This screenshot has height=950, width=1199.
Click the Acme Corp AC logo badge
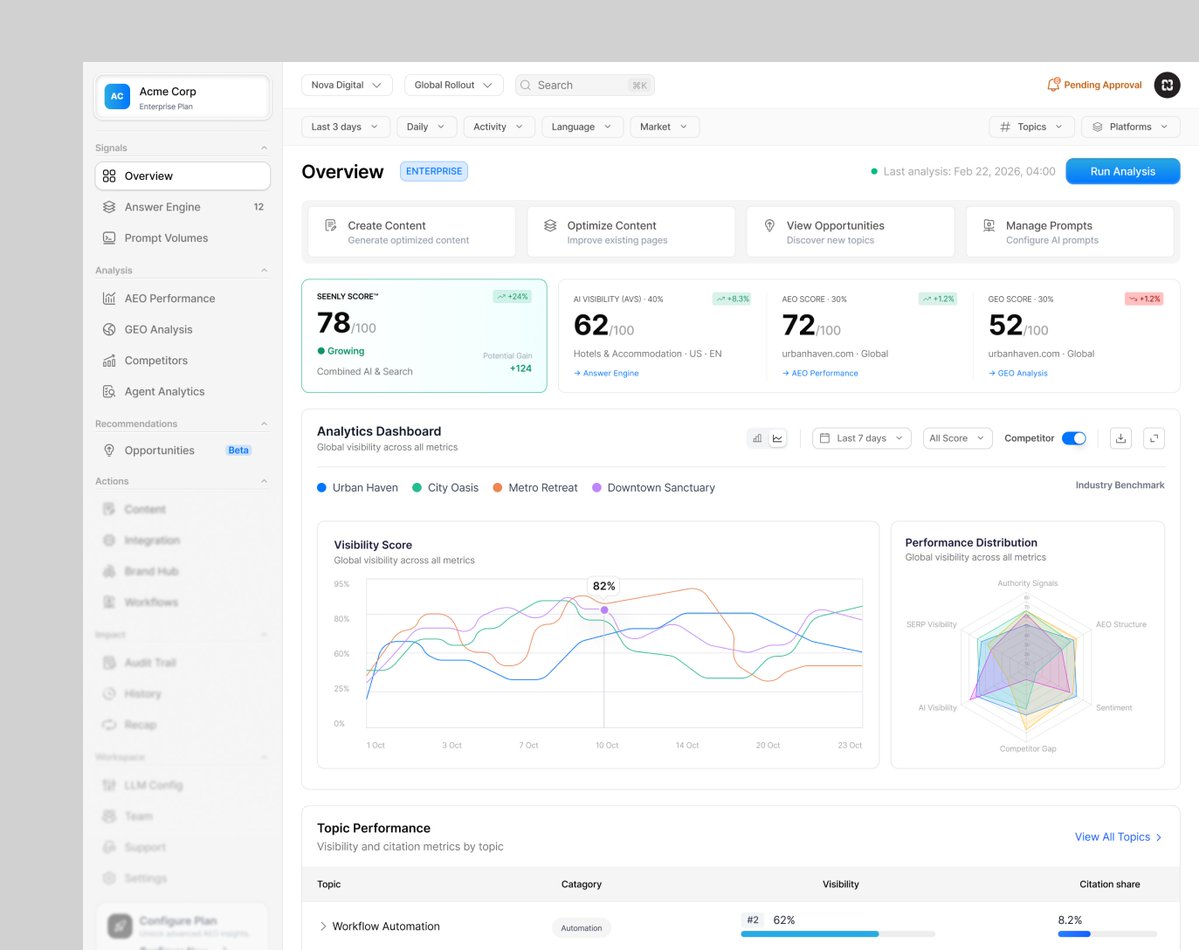coord(117,96)
